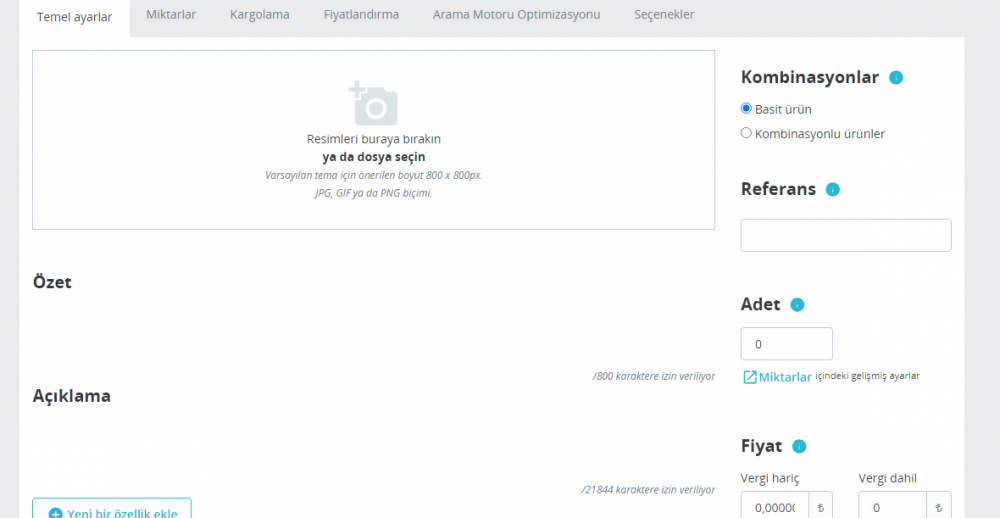Click the Adet info icon
Image resolution: width=1000 pixels, height=518 pixels.
click(x=797, y=305)
